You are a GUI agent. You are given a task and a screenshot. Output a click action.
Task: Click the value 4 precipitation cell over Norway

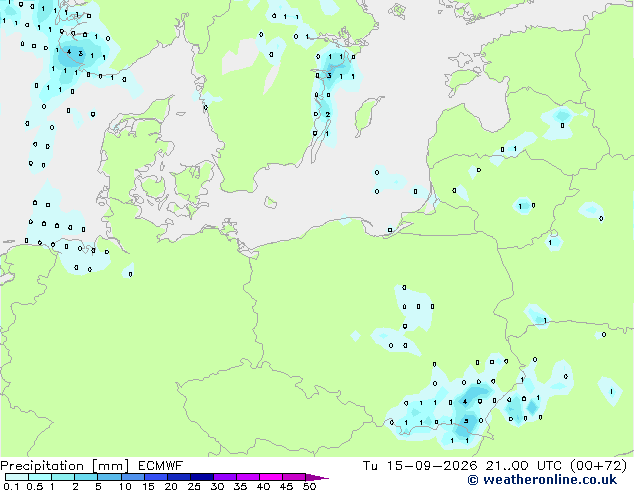click(x=69, y=52)
